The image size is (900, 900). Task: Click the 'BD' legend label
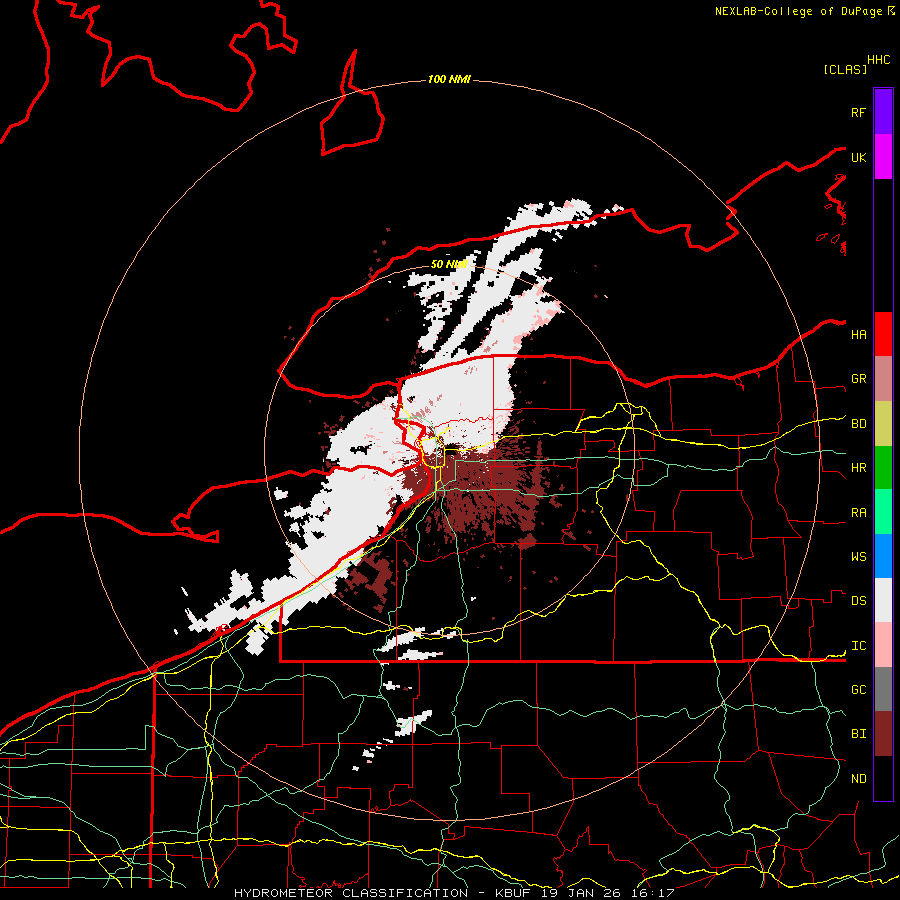pos(859,424)
